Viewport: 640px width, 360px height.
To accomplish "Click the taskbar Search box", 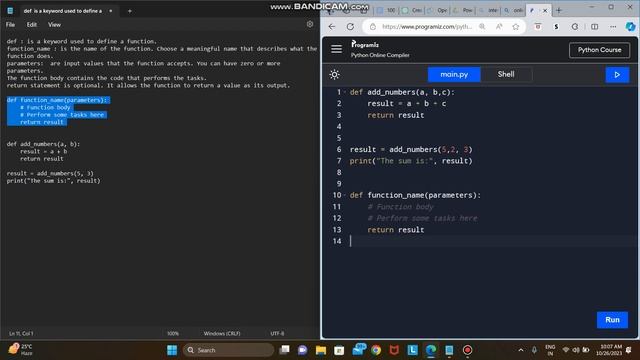I will pos(229,350).
